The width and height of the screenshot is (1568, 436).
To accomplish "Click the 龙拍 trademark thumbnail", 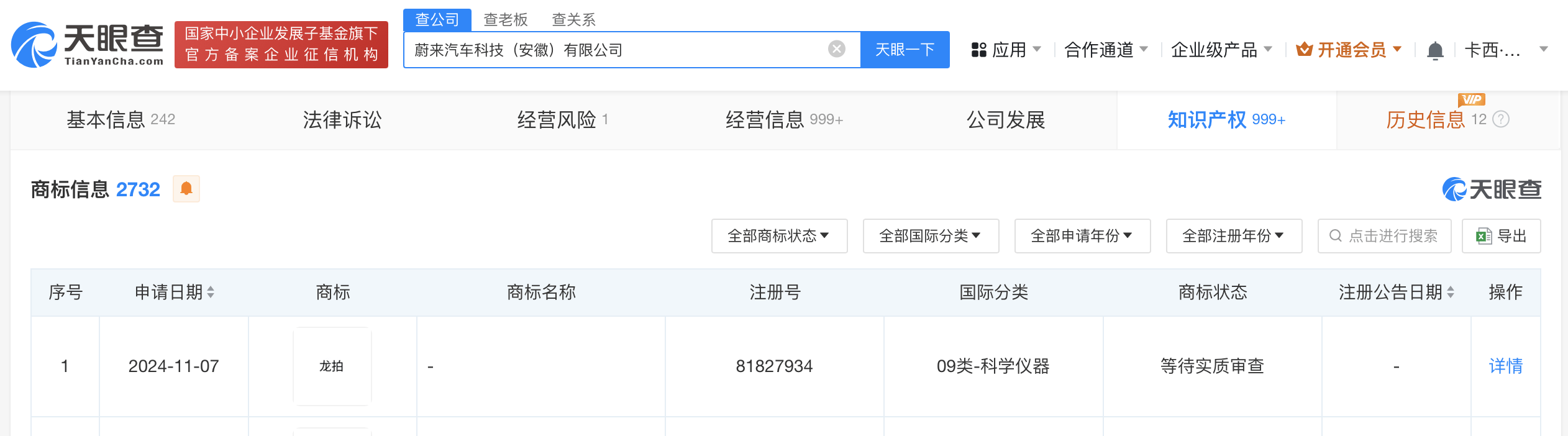I will coord(332,366).
